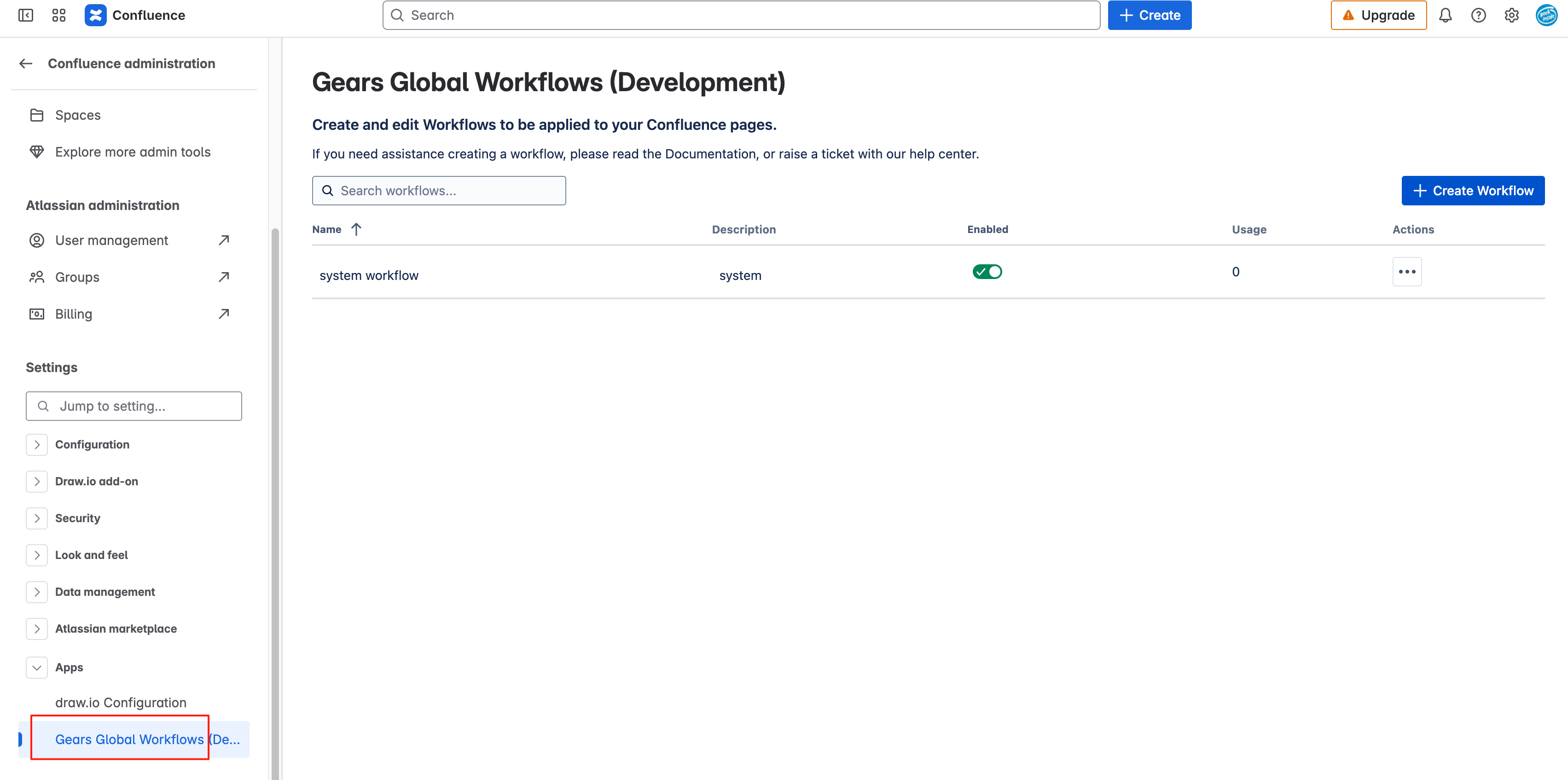Image resolution: width=1568 pixels, height=780 pixels.
Task: Click the 'system' description cell
Action: point(740,275)
